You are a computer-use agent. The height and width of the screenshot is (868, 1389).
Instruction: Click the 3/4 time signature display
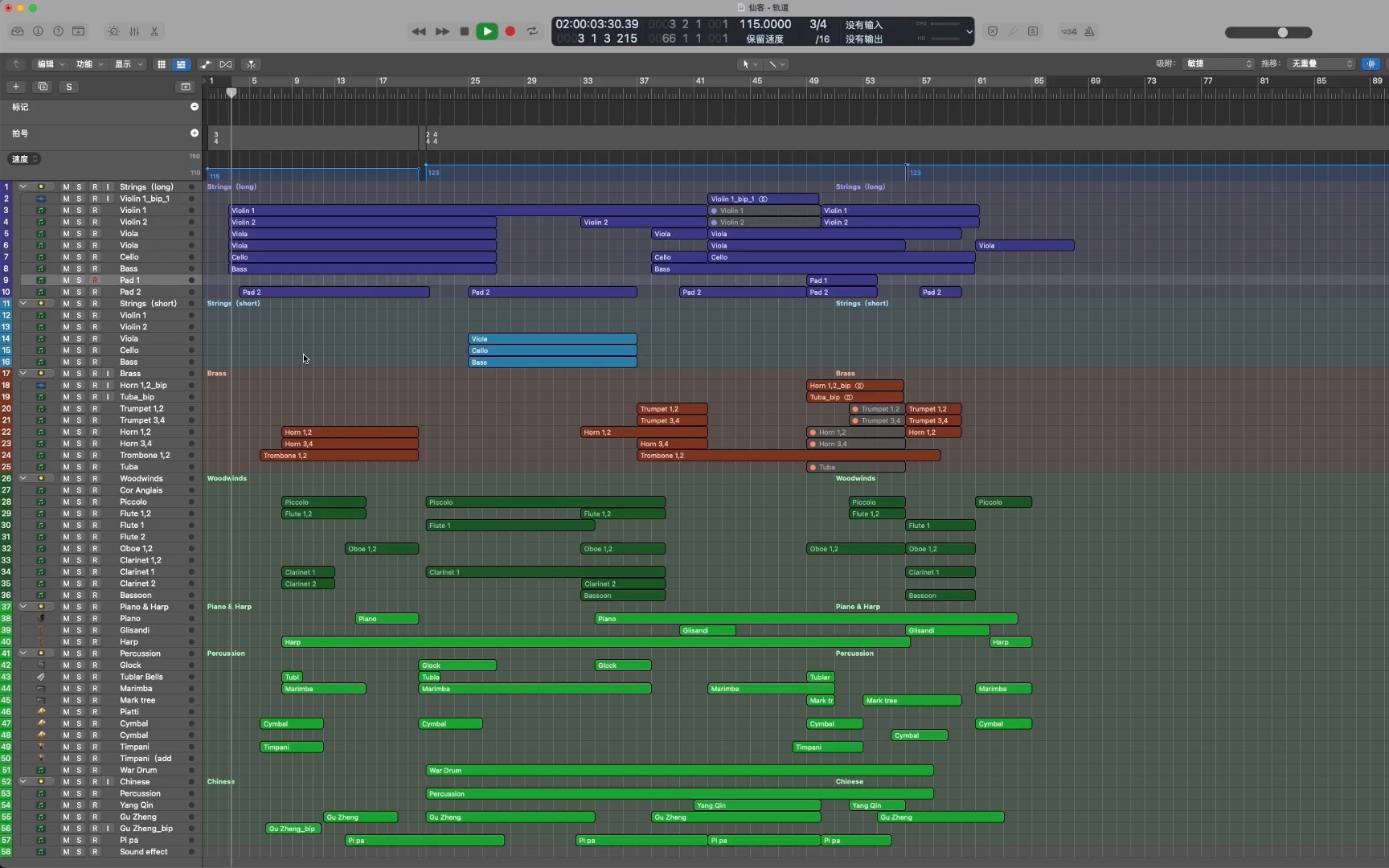coord(818,24)
